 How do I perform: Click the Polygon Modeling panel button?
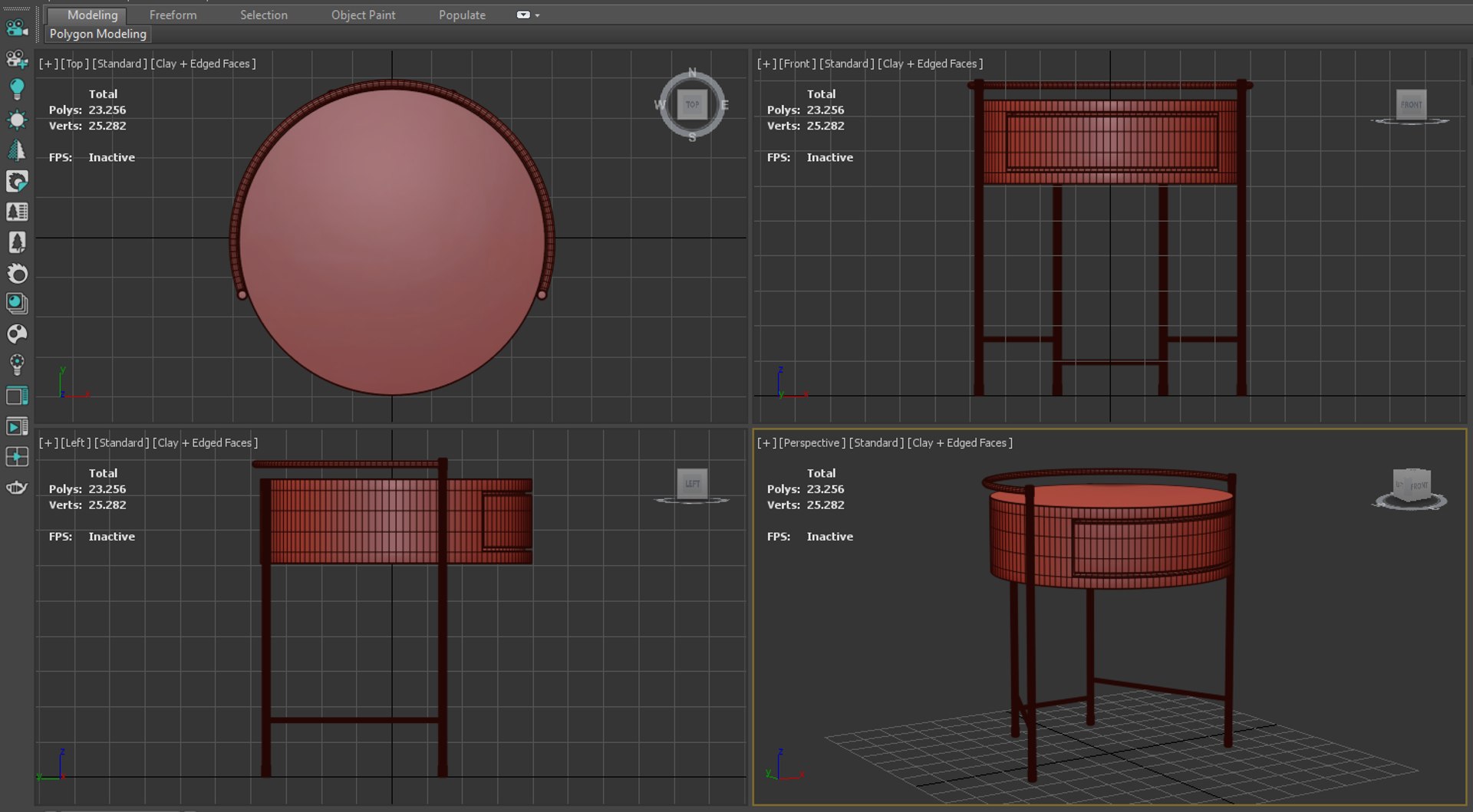97,34
